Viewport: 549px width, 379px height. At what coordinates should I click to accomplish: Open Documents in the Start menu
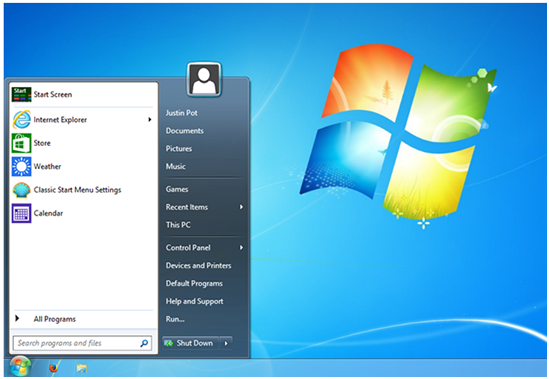pos(185,131)
